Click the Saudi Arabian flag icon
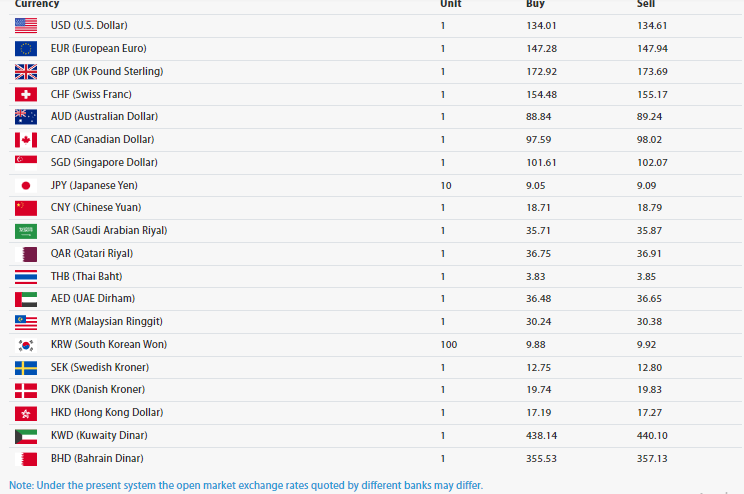The image size is (744, 494). tap(26, 230)
